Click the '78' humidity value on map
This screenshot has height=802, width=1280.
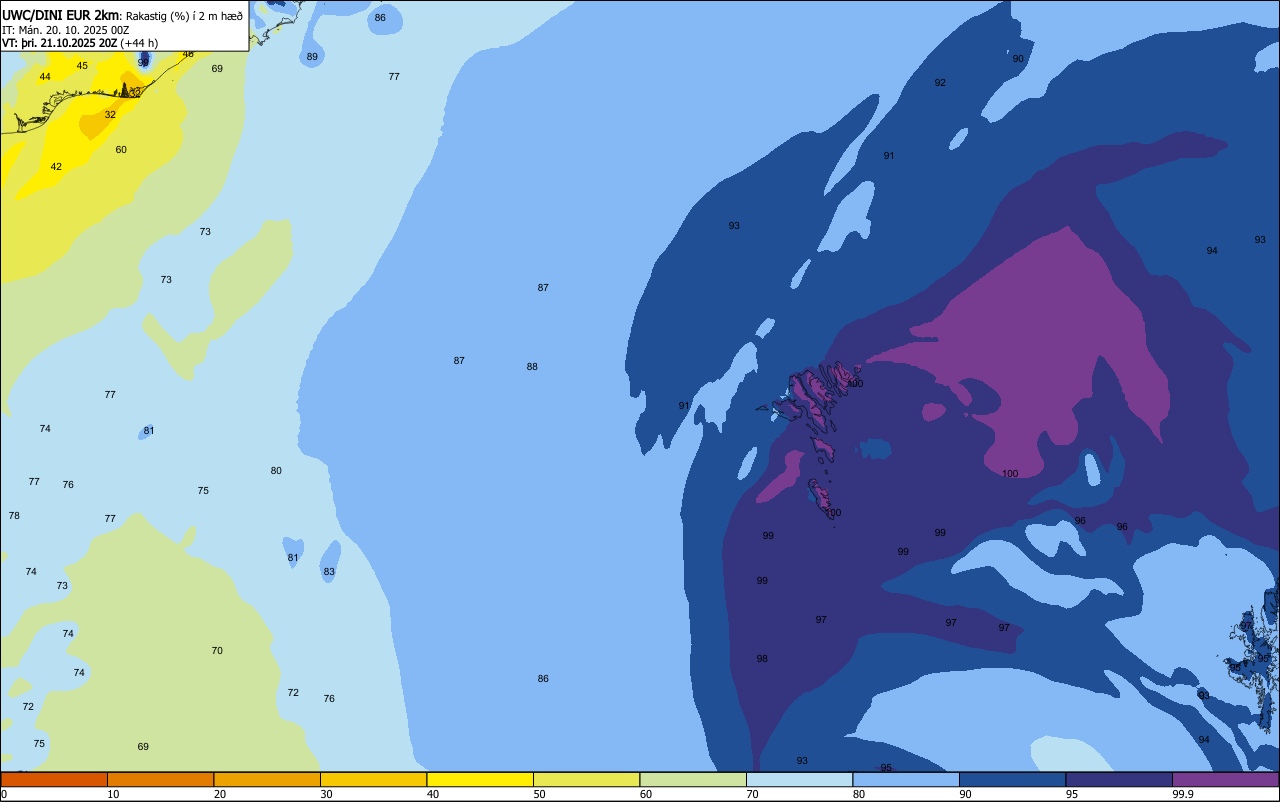[x=14, y=516]
